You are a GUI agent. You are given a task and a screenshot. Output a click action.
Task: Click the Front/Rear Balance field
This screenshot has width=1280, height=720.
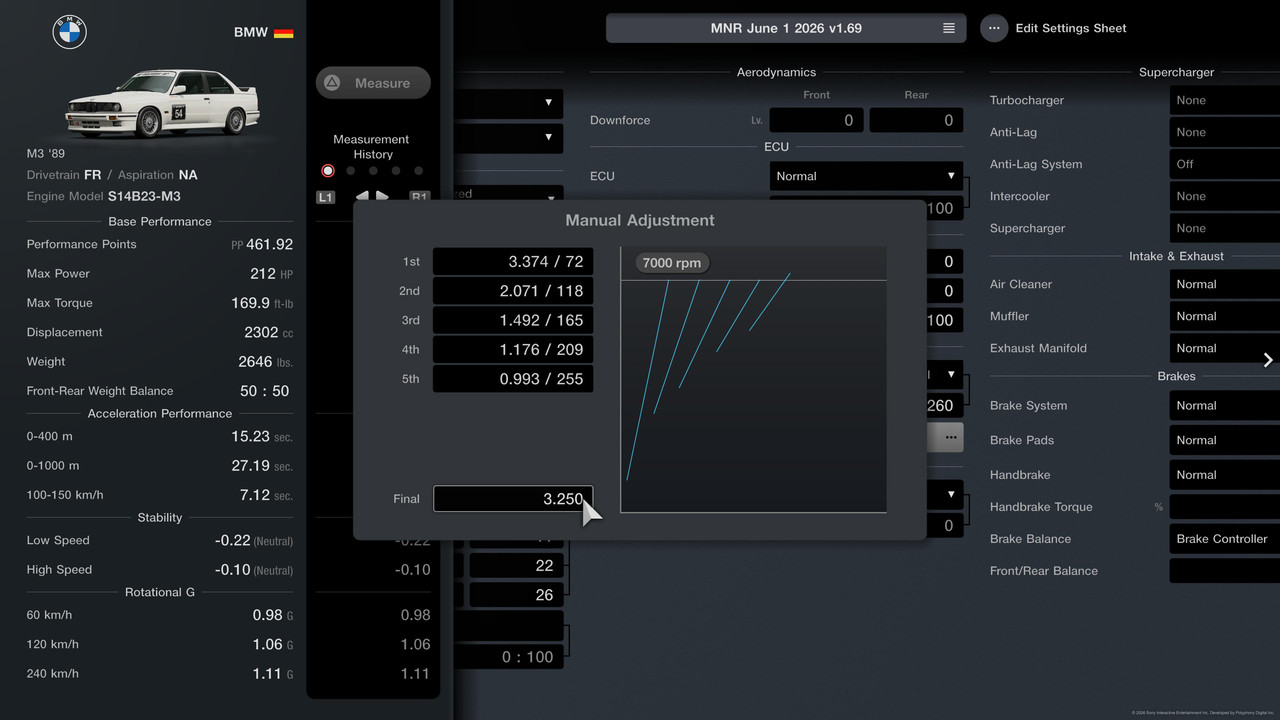[1225, 571]
